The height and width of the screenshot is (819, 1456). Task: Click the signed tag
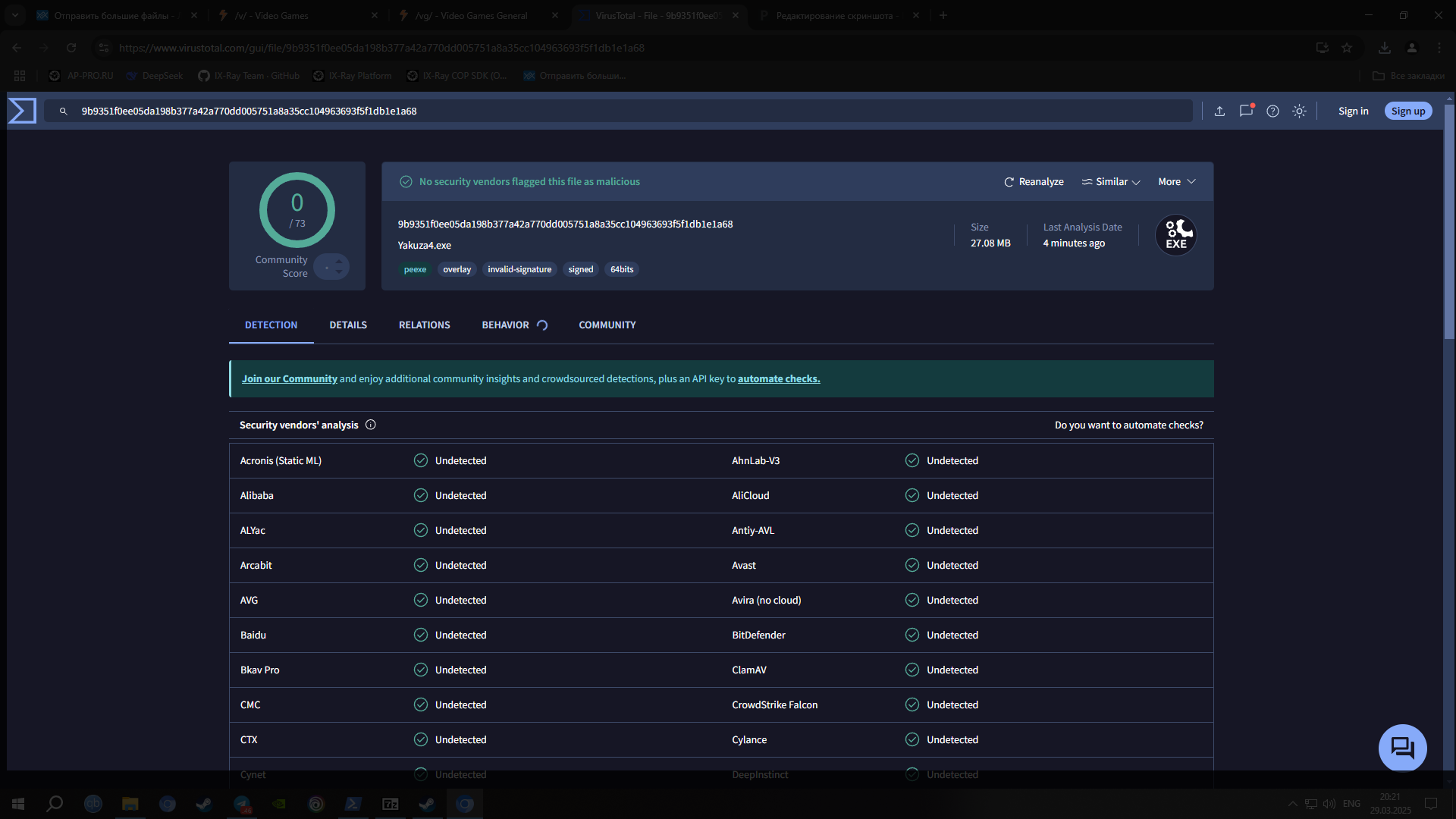pyautogui.click(x=581, y=269)
